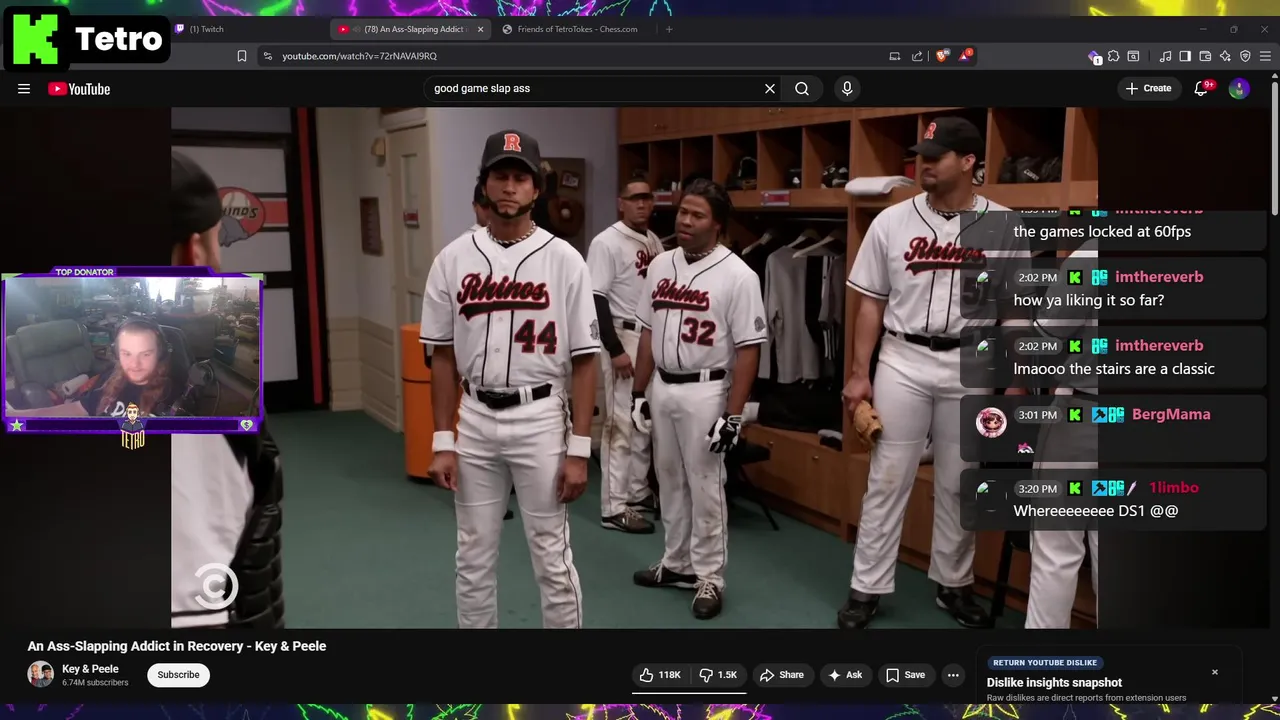Click the Ask button
1280x720 pixels.
click(844, 675)
